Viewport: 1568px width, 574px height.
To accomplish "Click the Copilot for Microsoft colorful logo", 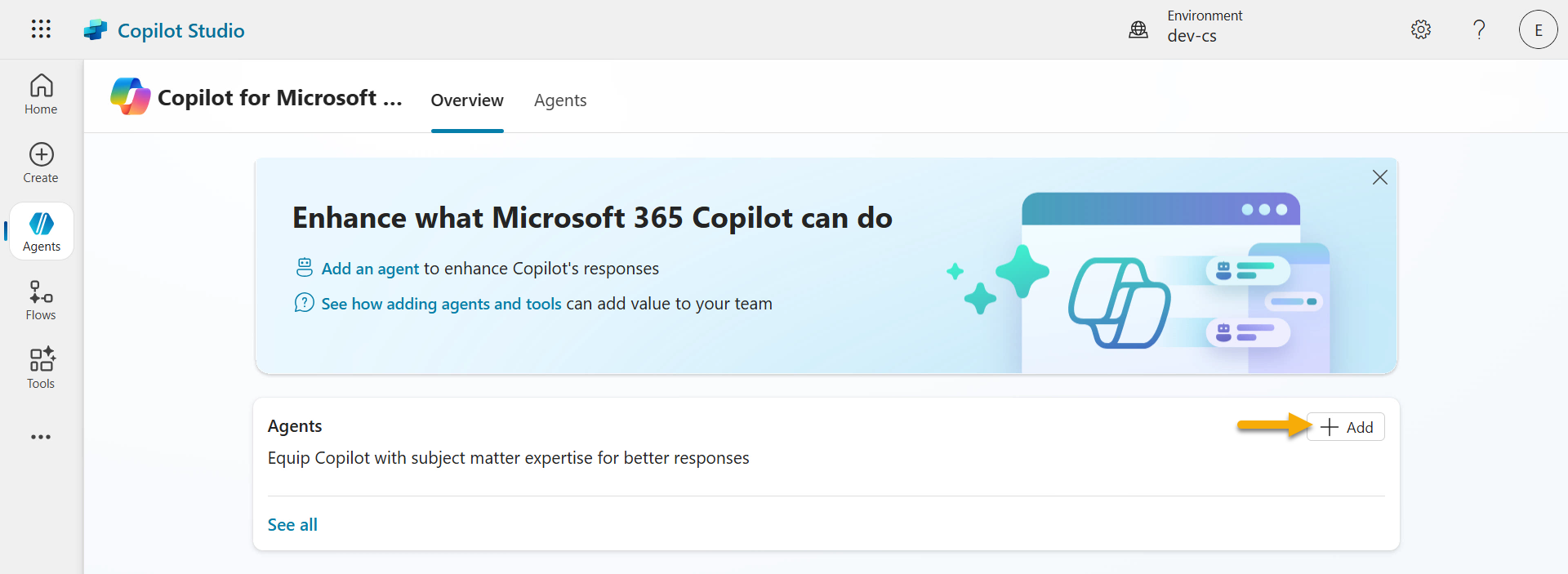I will tap(131, 96).
